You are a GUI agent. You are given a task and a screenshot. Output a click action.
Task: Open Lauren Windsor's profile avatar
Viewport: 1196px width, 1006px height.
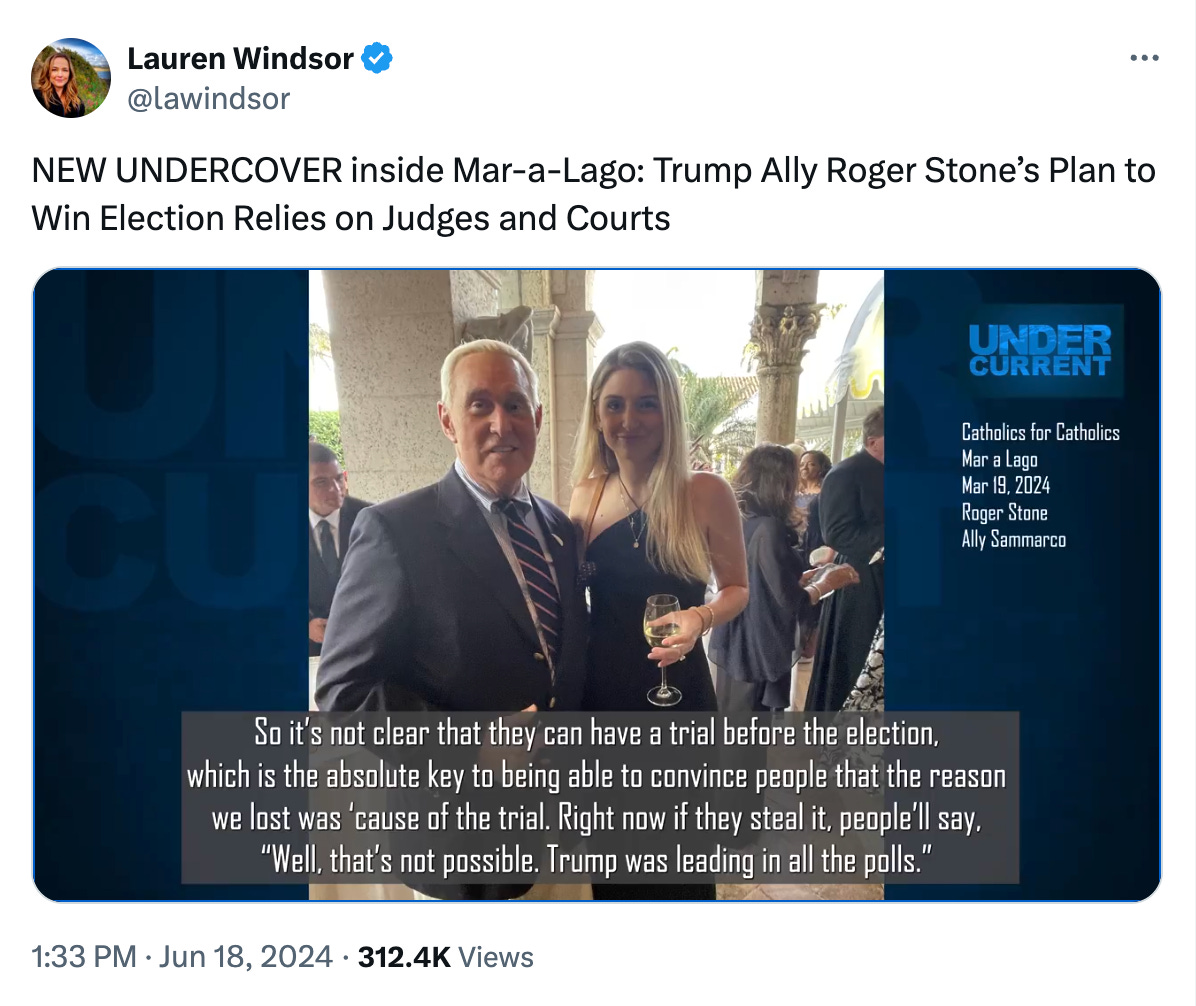(x=71, y=78)
